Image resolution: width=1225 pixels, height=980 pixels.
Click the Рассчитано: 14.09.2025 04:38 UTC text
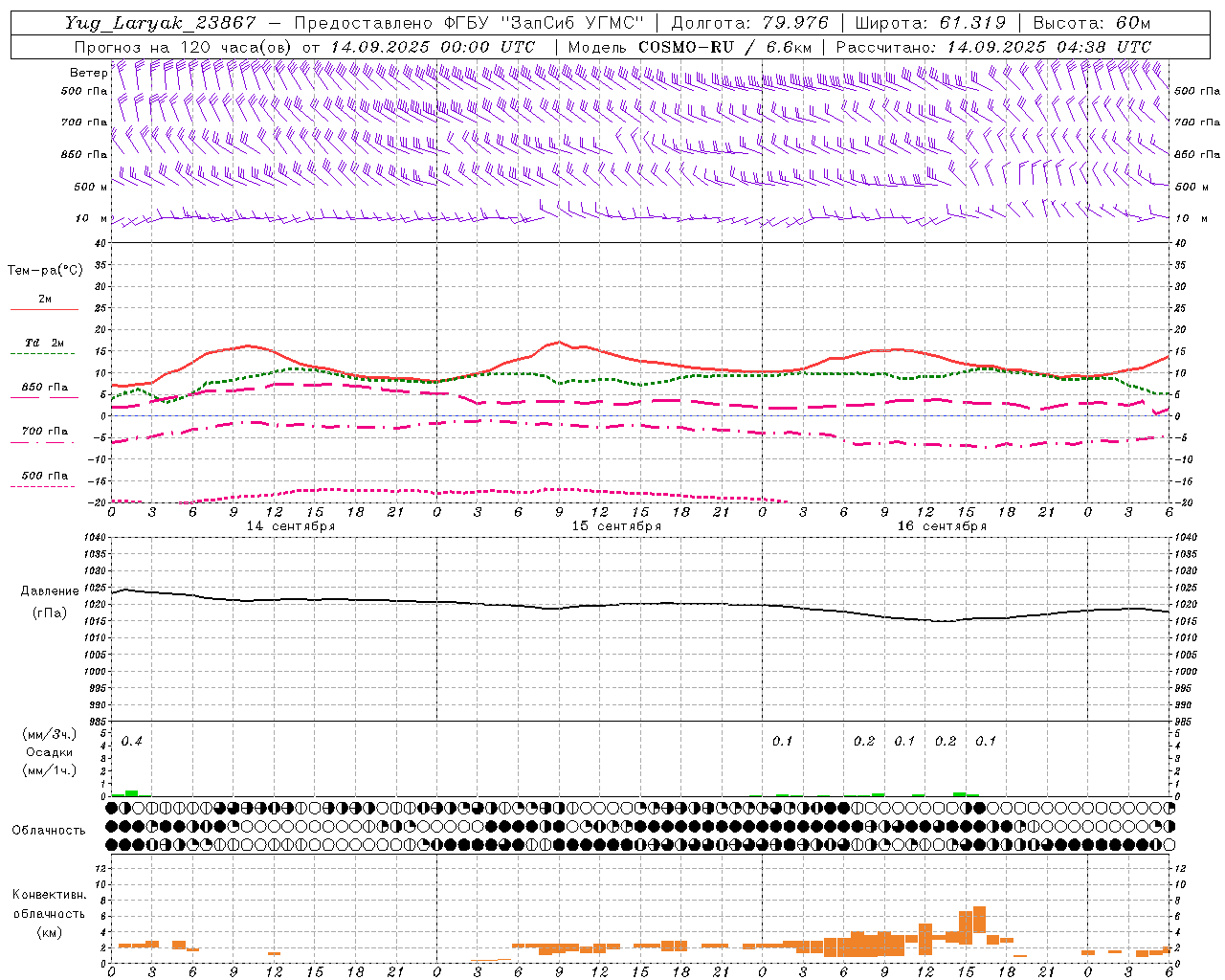[994, 47]
